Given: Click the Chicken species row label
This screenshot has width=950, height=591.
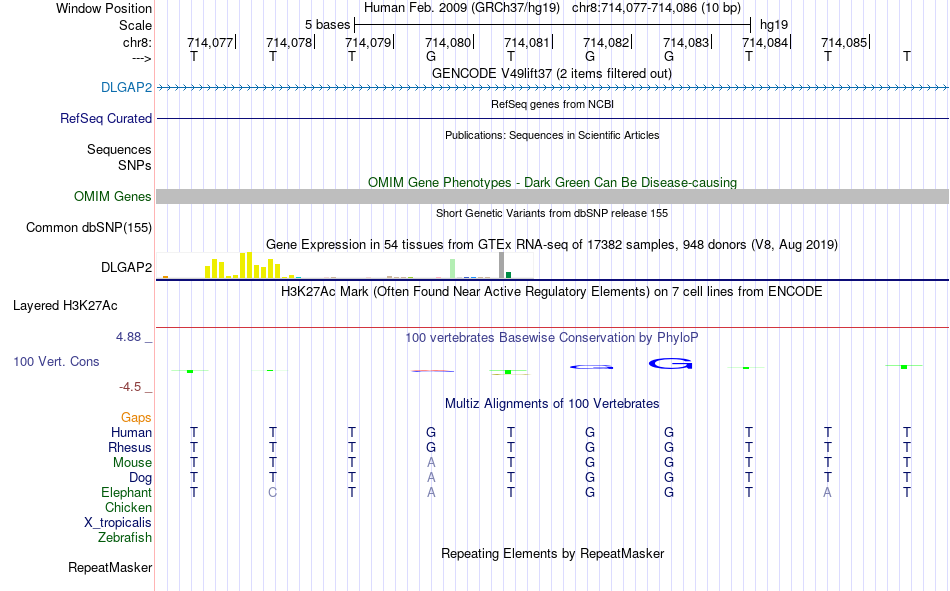Looking at the screenshot, I should tap(128, 507).
